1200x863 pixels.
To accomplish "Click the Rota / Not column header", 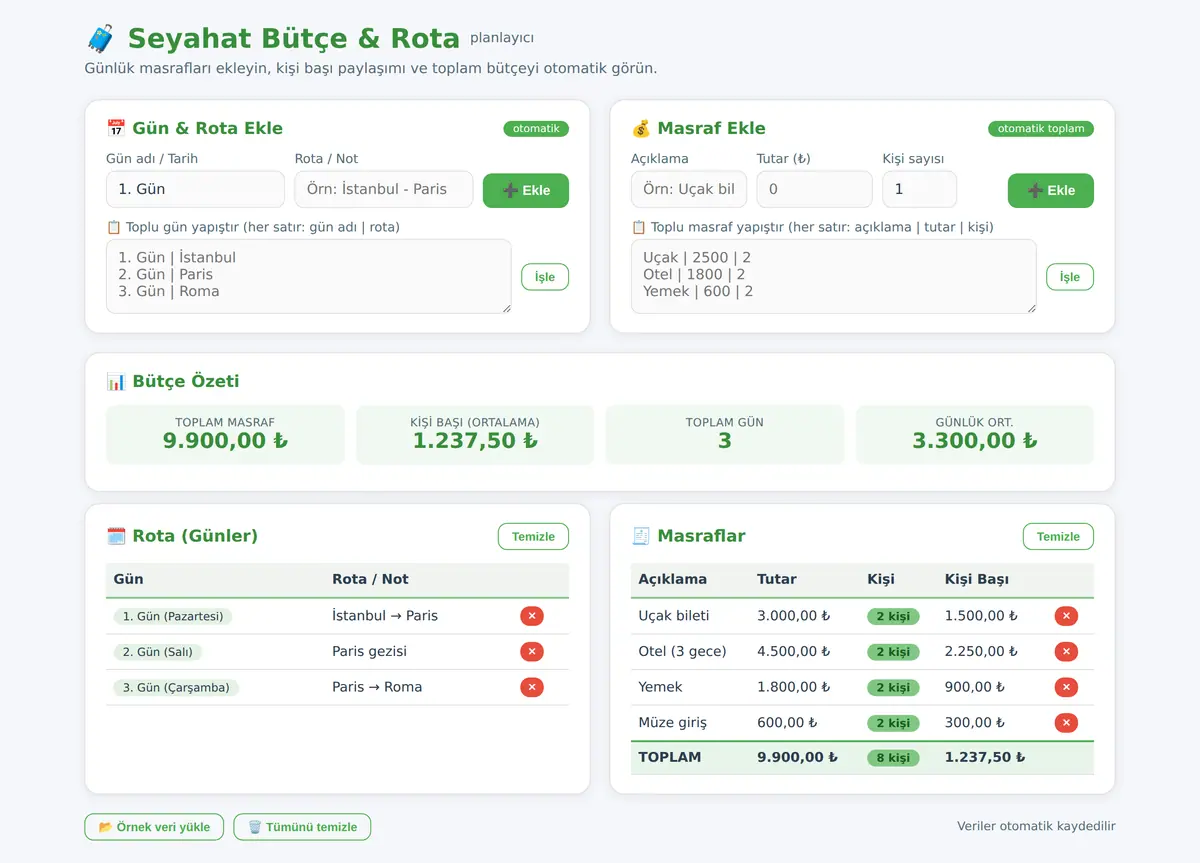I will 370,580.
